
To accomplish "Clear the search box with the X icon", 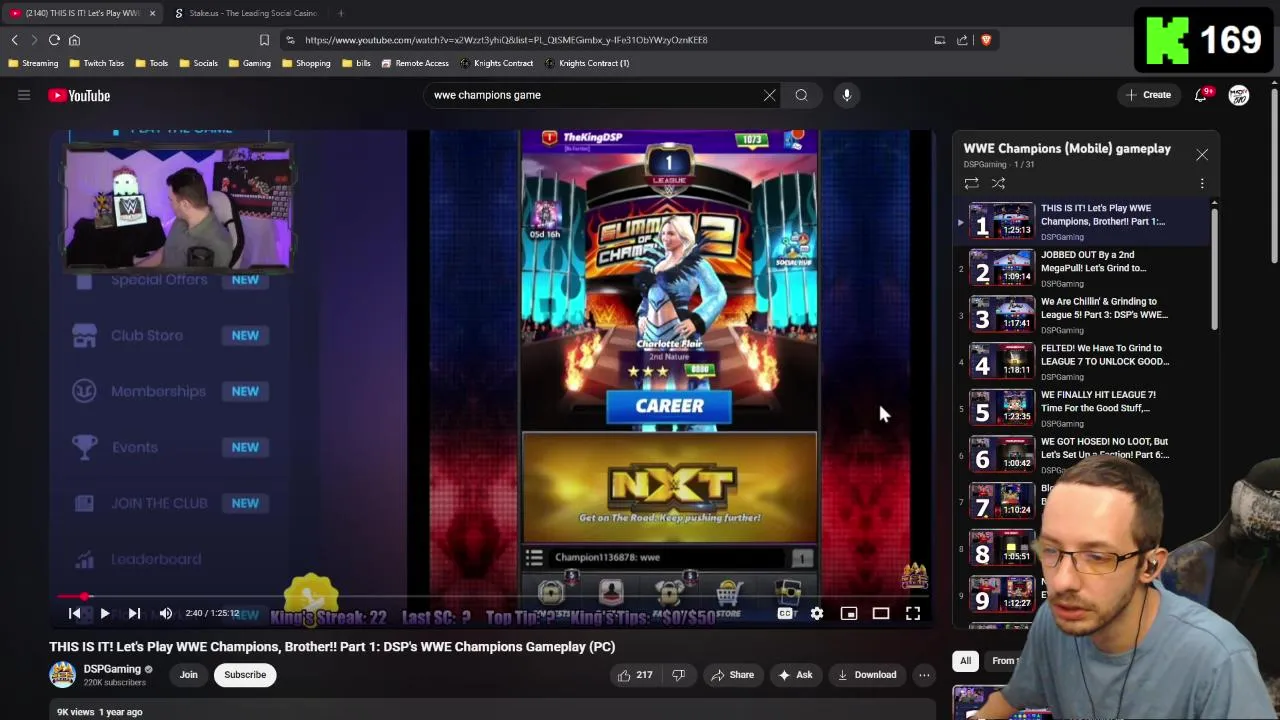I will coord(769,95).
